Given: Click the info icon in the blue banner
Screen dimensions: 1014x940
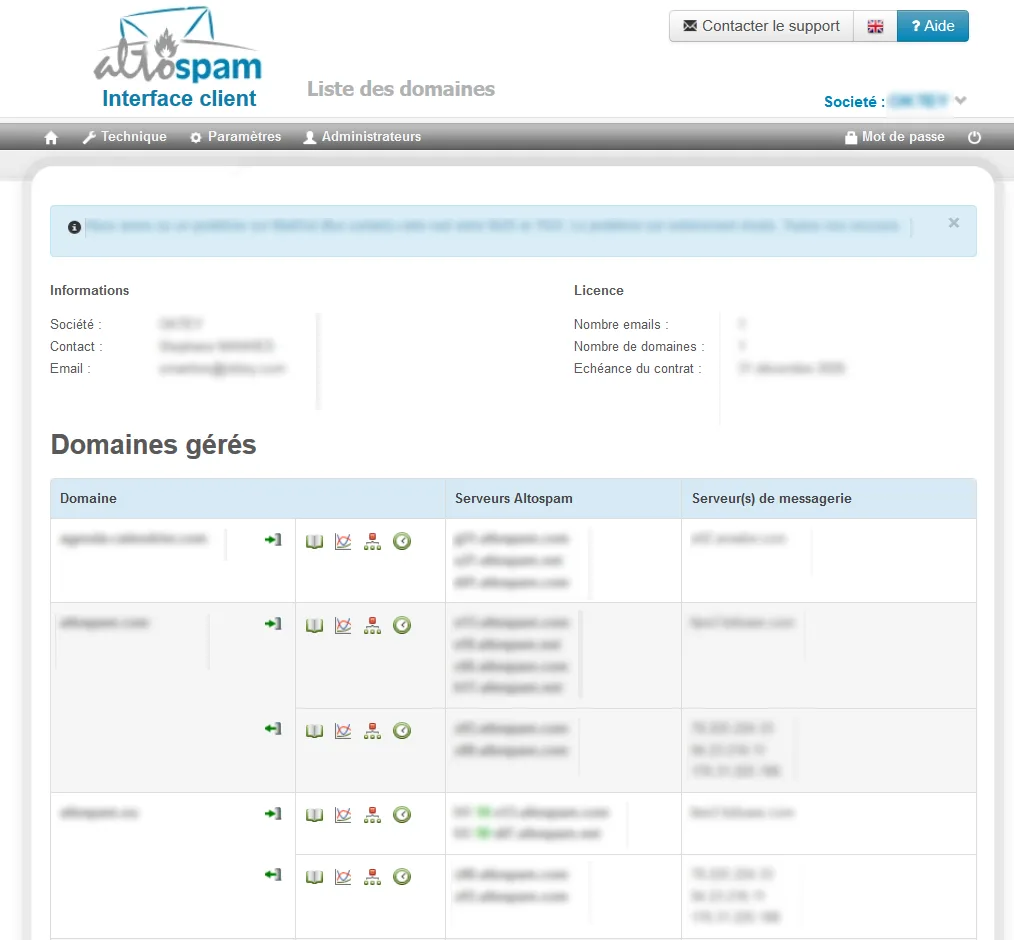Looking at the screenshot, I should click(x=74, y=227).
